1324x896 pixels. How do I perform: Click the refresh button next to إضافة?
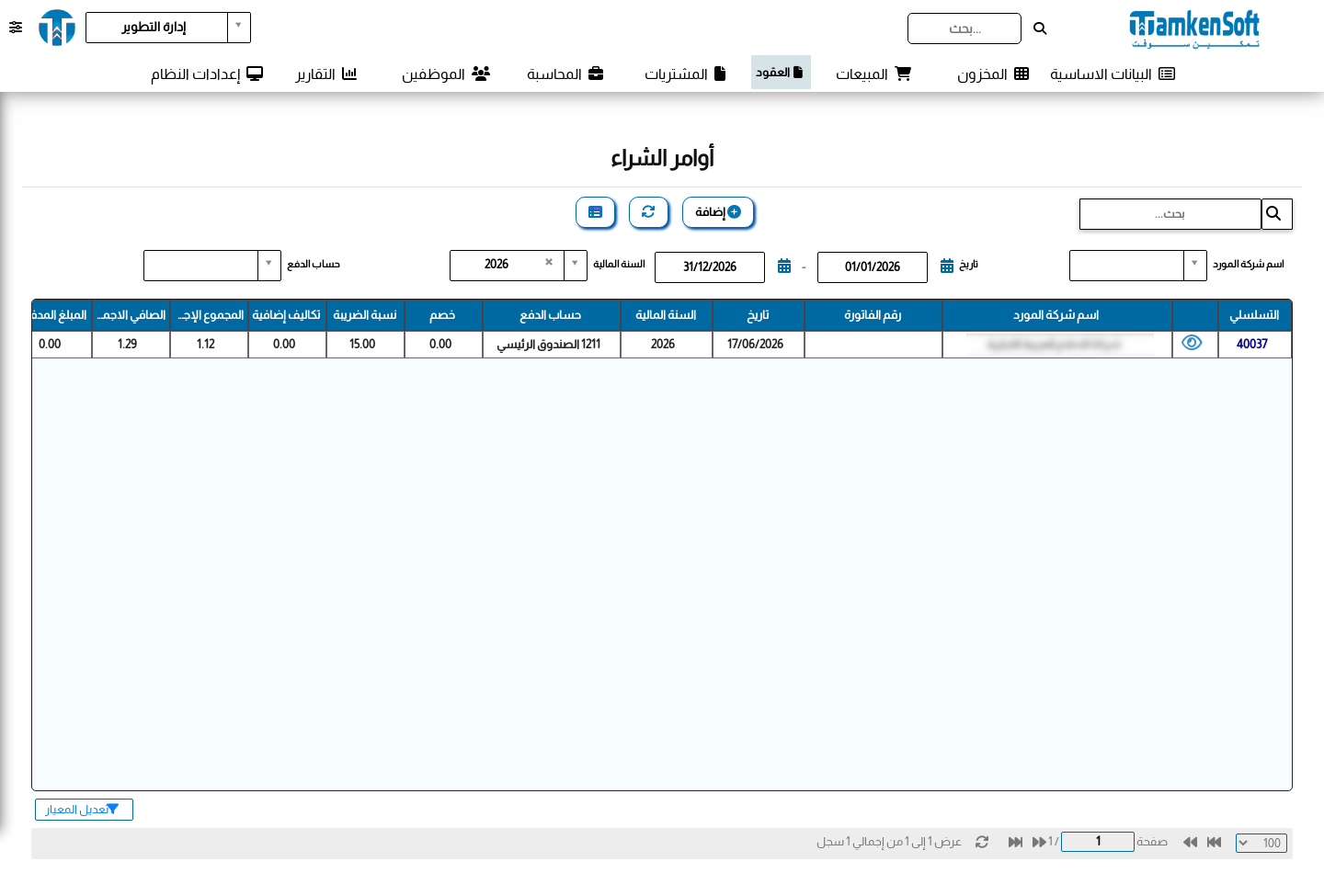(x=648, y=212)
